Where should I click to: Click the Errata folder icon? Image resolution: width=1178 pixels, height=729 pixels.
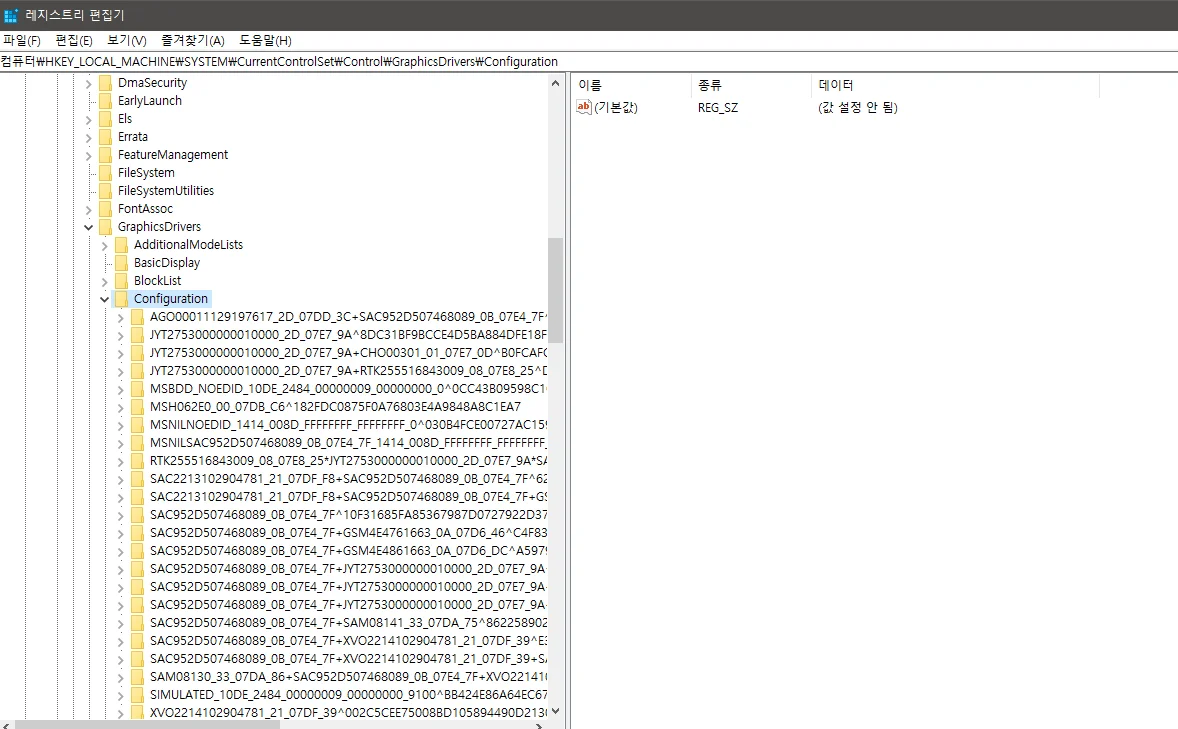(x=105, y=137)
